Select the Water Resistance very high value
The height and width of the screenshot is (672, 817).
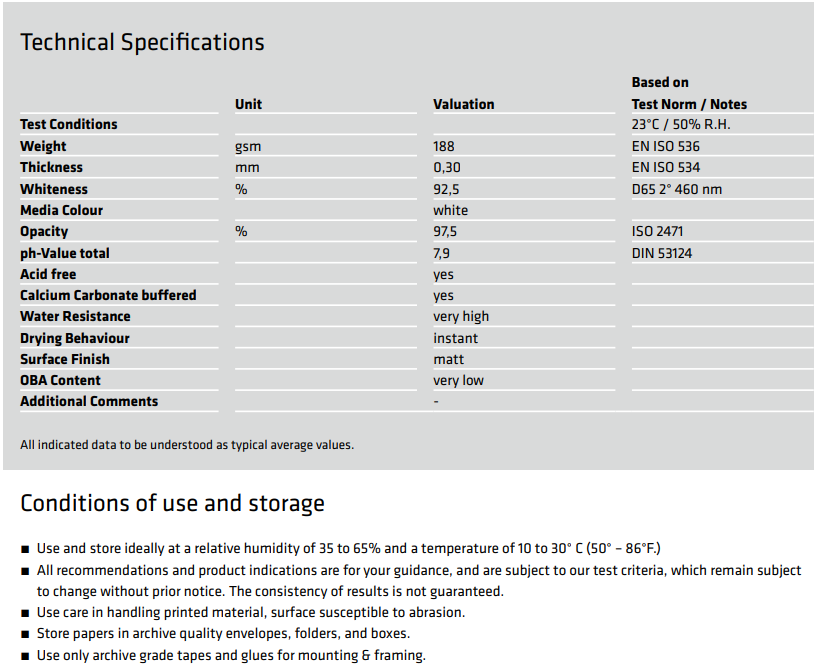461,316
